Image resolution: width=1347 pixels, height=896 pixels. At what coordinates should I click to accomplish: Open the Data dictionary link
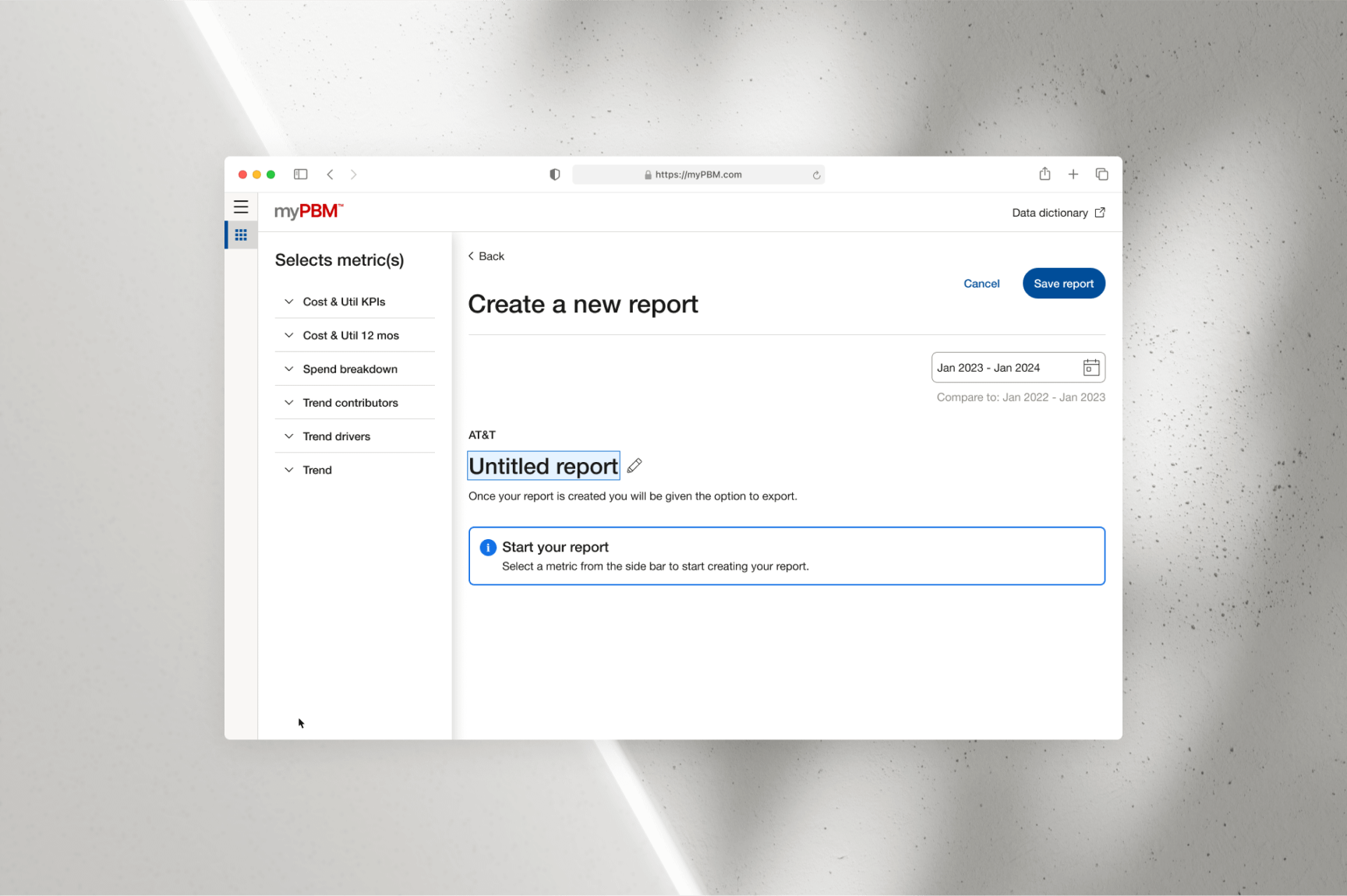tap(1058, 213)
